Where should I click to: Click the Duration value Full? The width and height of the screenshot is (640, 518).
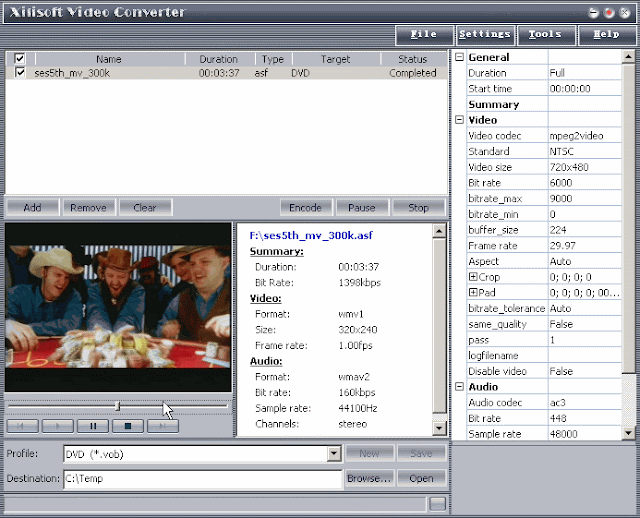pos(557,73)
